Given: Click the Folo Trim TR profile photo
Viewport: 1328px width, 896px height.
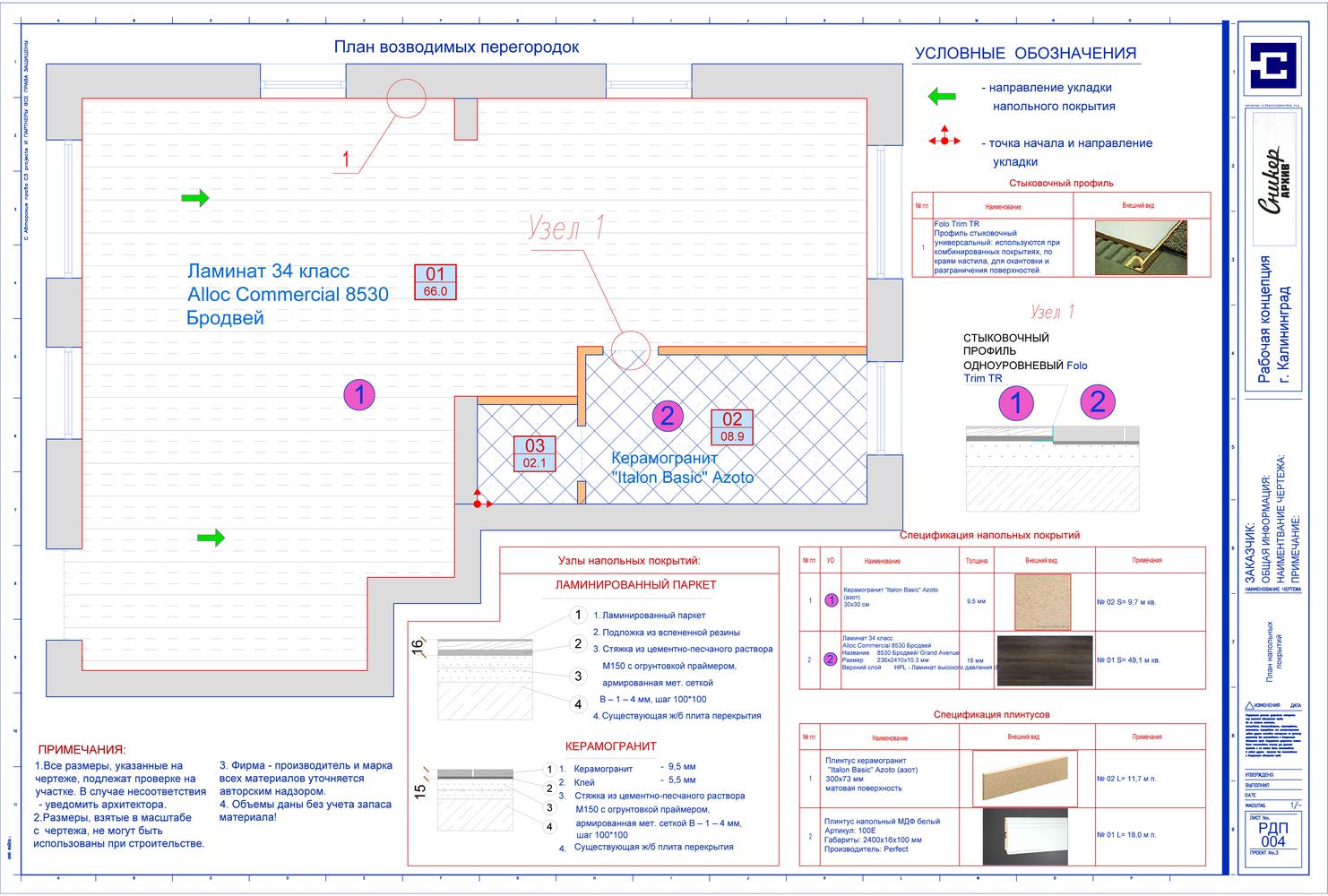Looking at the screenshot, I should pos(1141,247).
